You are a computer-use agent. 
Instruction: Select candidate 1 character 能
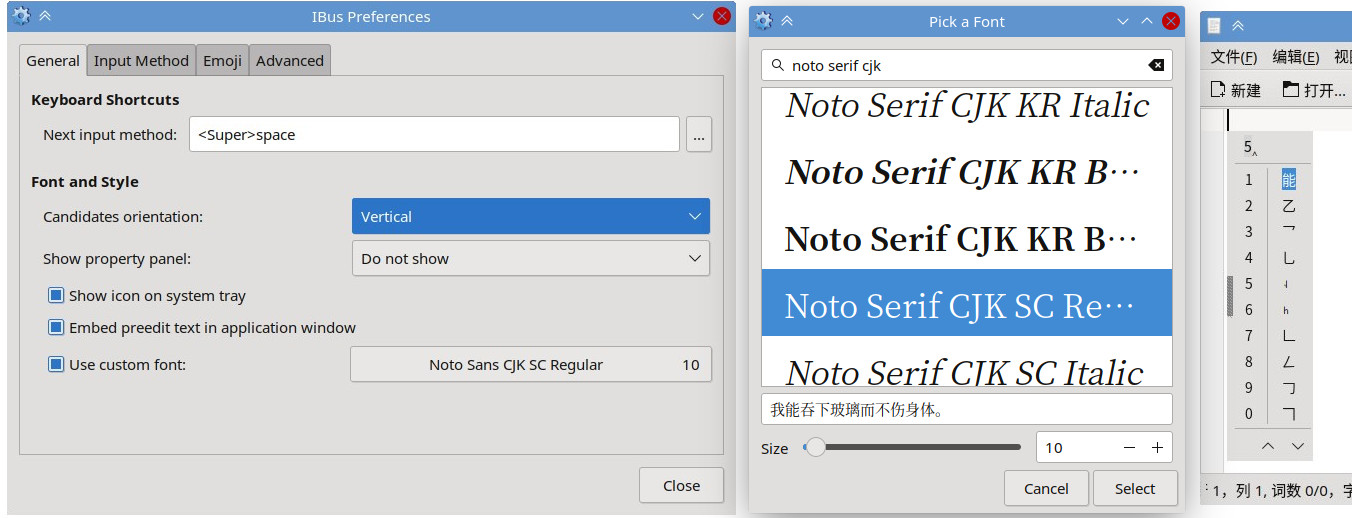click(1288, 180)
